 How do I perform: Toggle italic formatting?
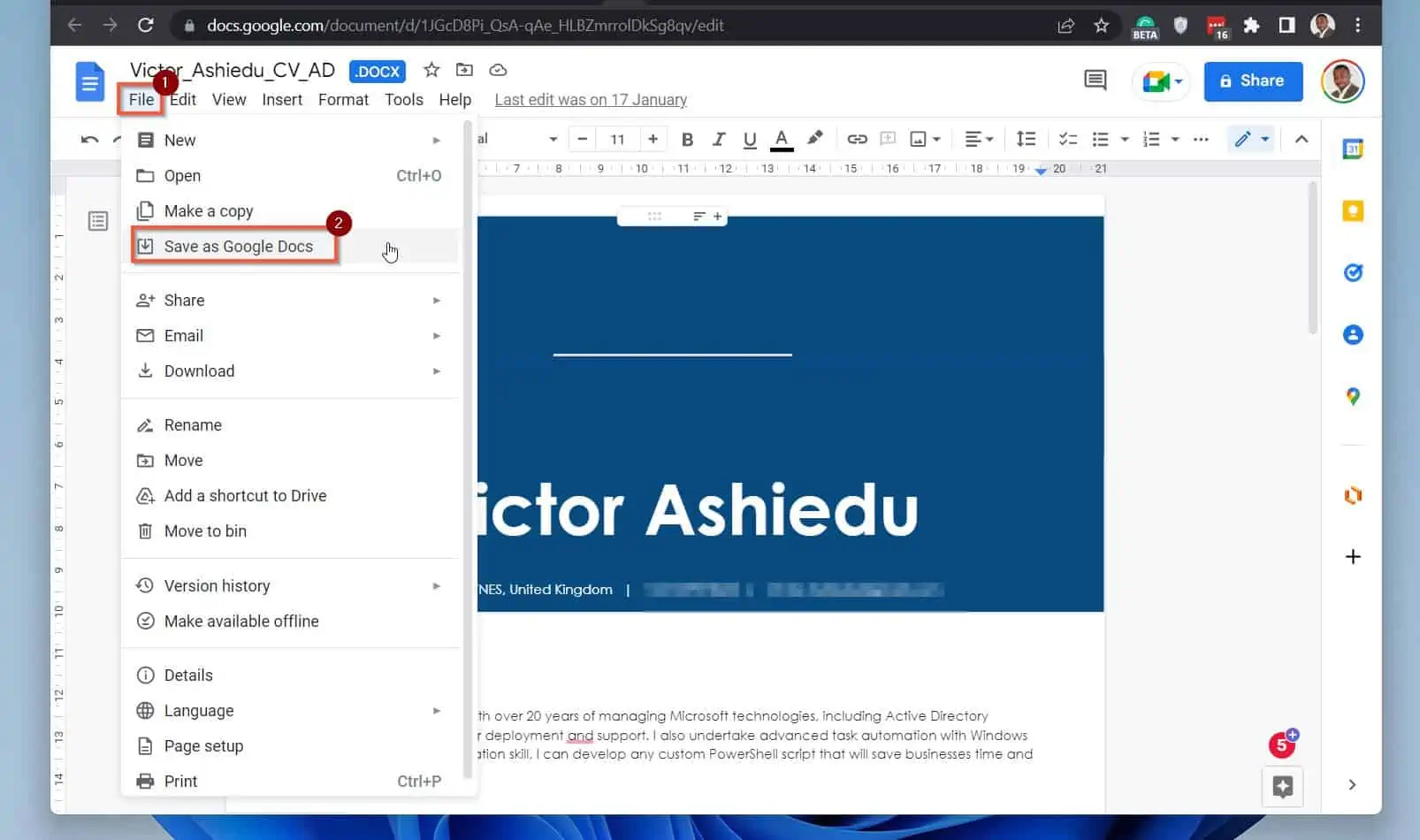pyautogui.click(x=718, y=139)
